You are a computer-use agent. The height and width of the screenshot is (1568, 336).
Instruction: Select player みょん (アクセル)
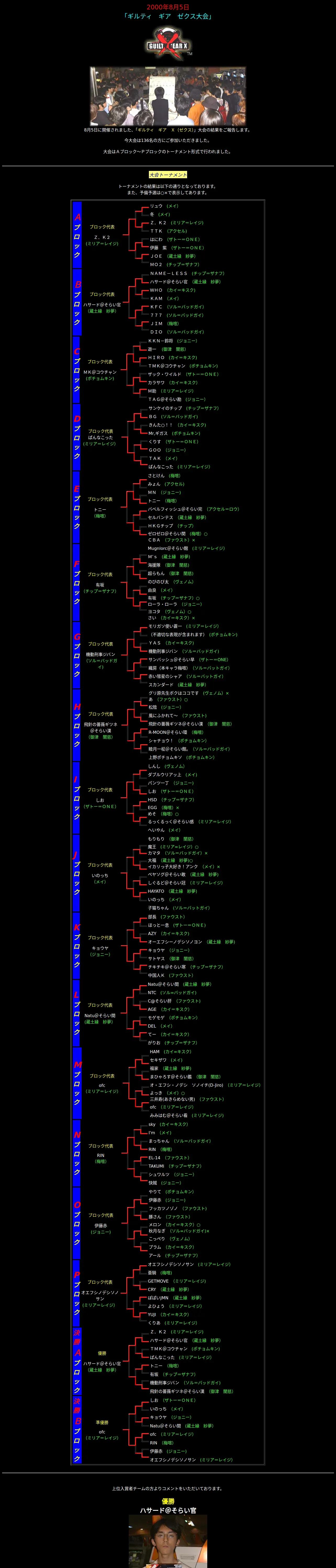(x=166, y=485)
